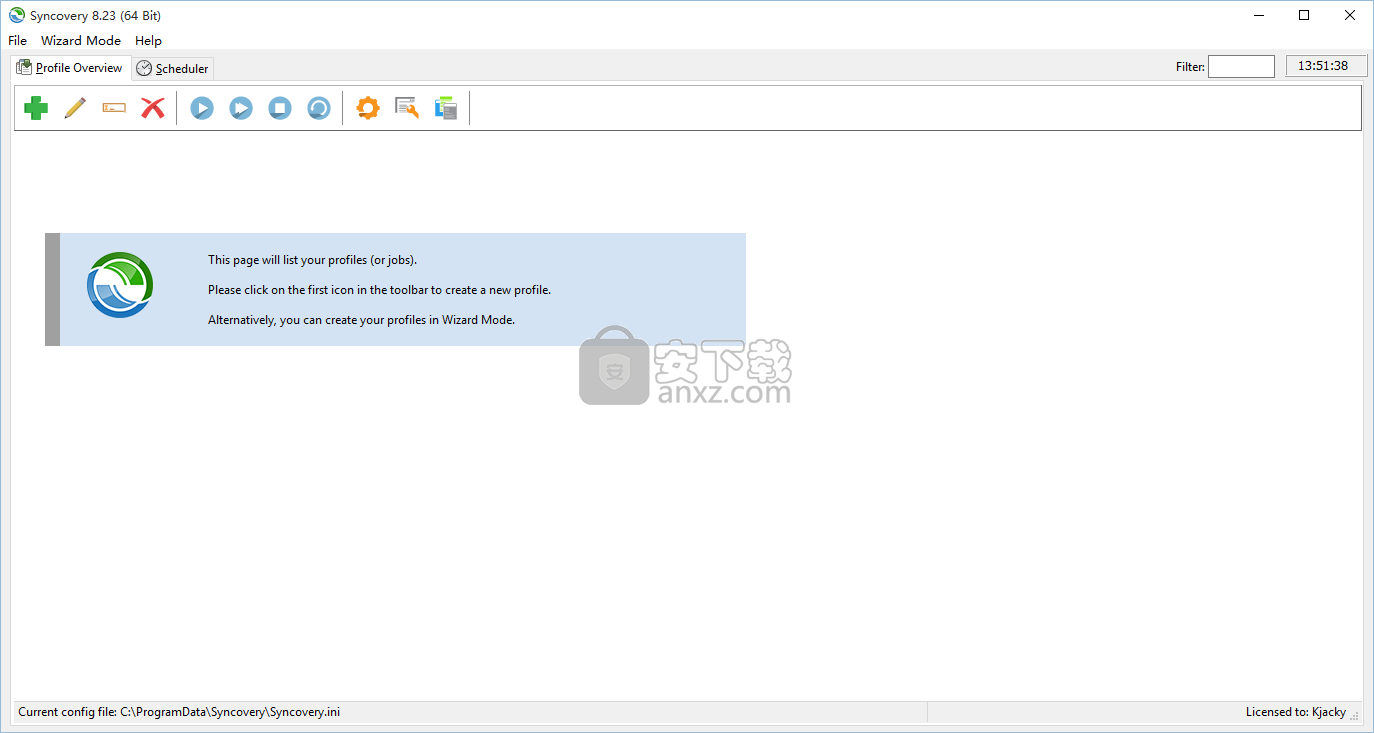The width and height of the screenshot is (1374, 733).
Task: Minimize the Syncovery window
Action: click(x=1258, y=15)
